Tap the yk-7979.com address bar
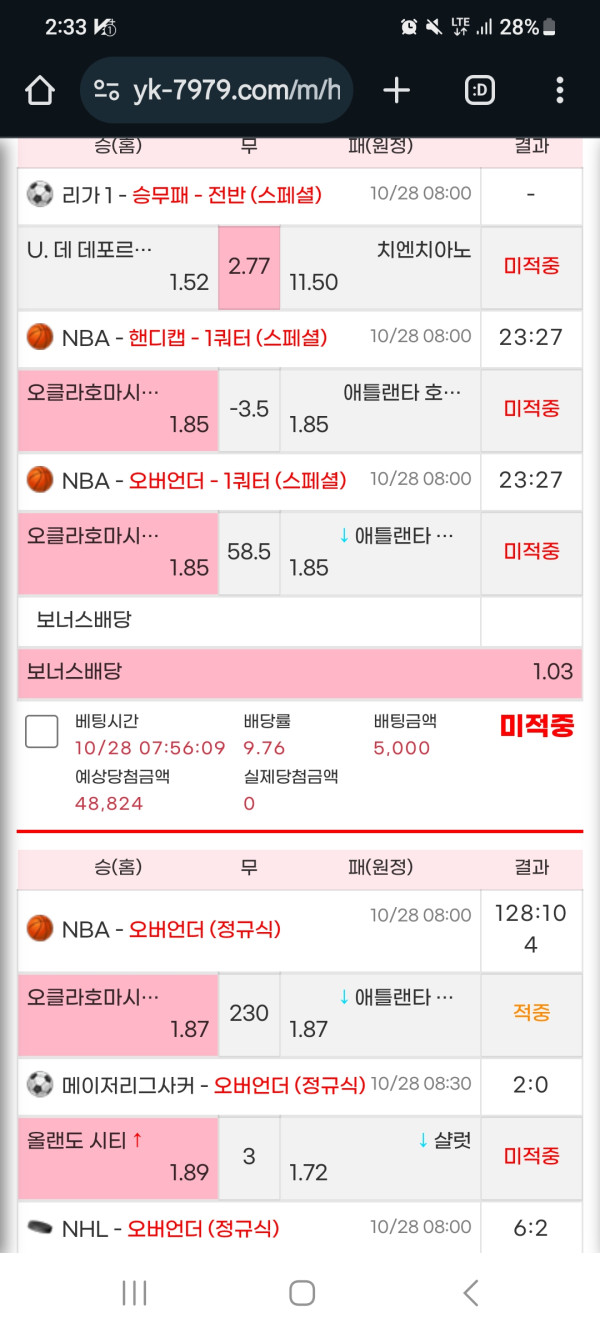The width and height of the screenshot is (600, 1333). [235, 91]
